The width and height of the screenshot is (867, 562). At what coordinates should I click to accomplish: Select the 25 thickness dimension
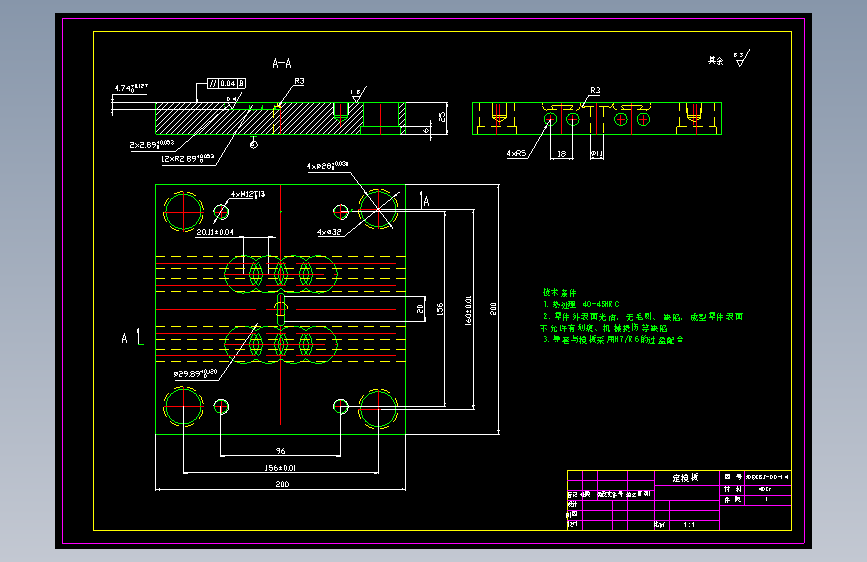tap(441, 117)
